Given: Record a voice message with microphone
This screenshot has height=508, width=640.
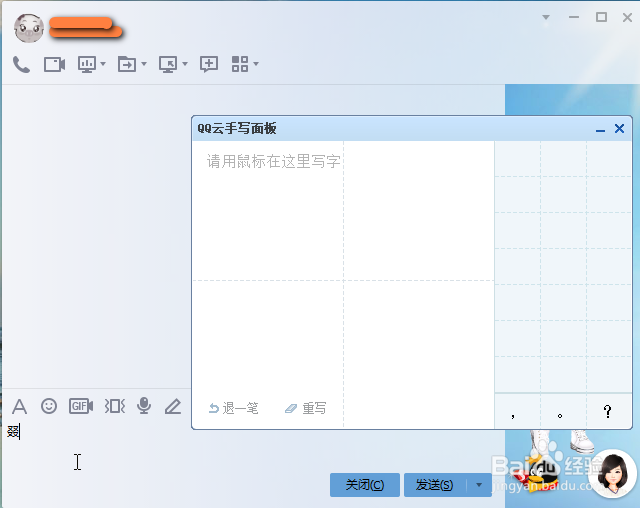Looking at the screenshot, I should pos(144,406).
